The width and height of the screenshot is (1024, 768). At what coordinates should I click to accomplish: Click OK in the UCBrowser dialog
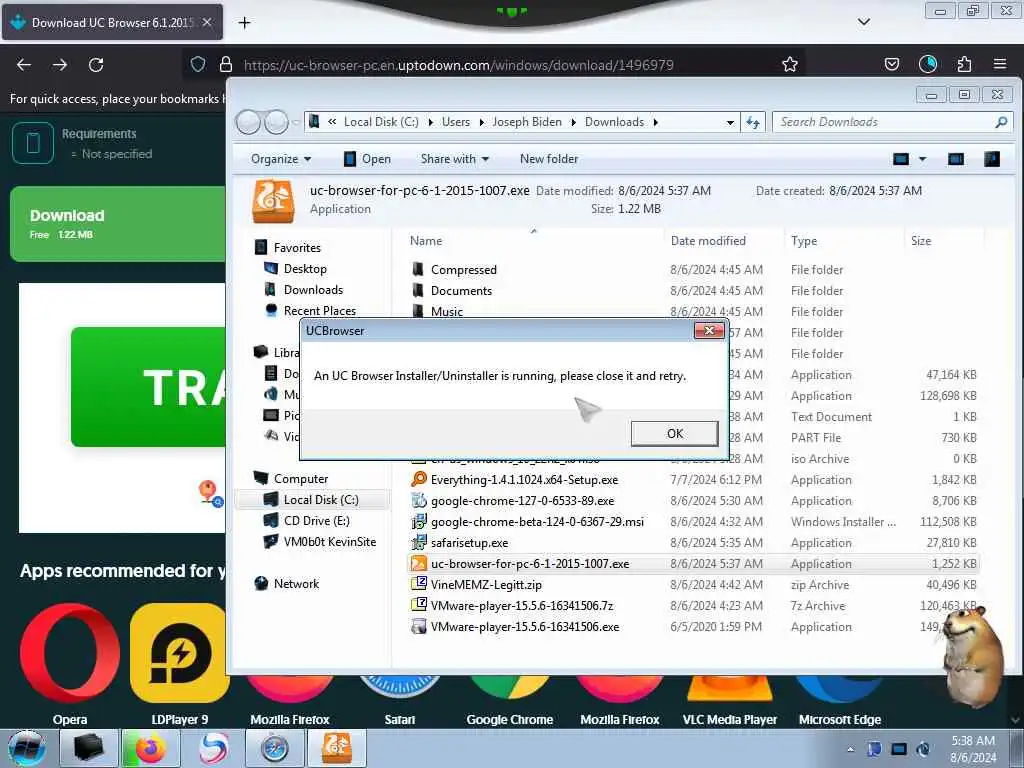pyautogui.click(x=675, y=434)
